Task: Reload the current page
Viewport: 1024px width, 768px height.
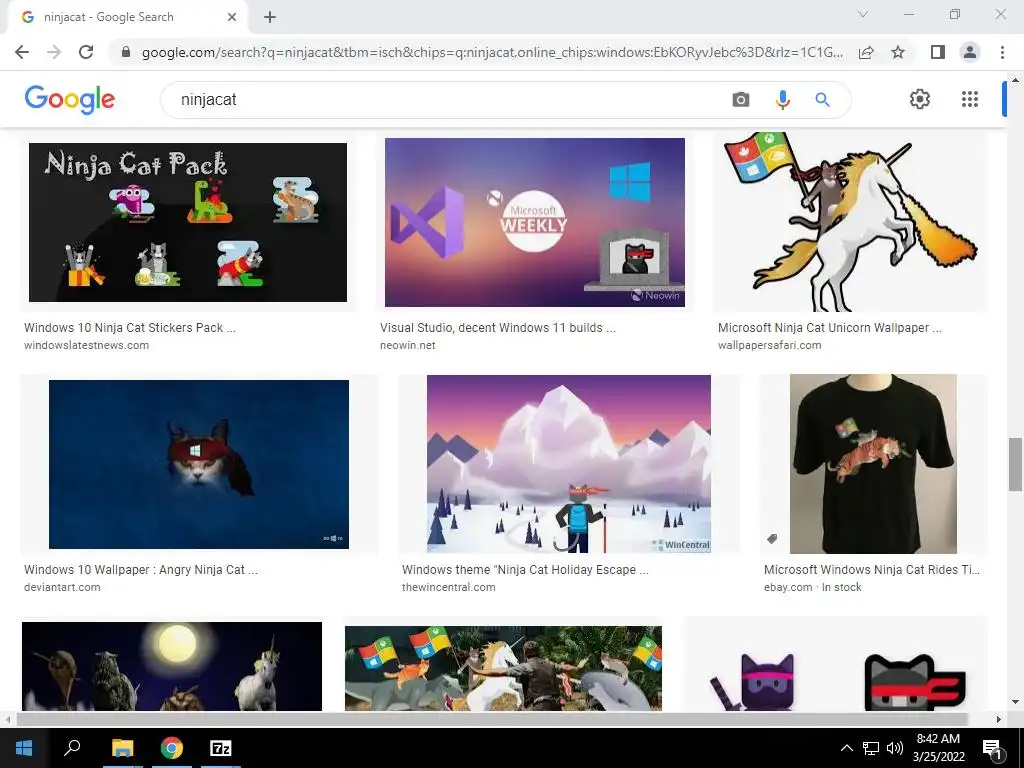Action: point(86,52)
